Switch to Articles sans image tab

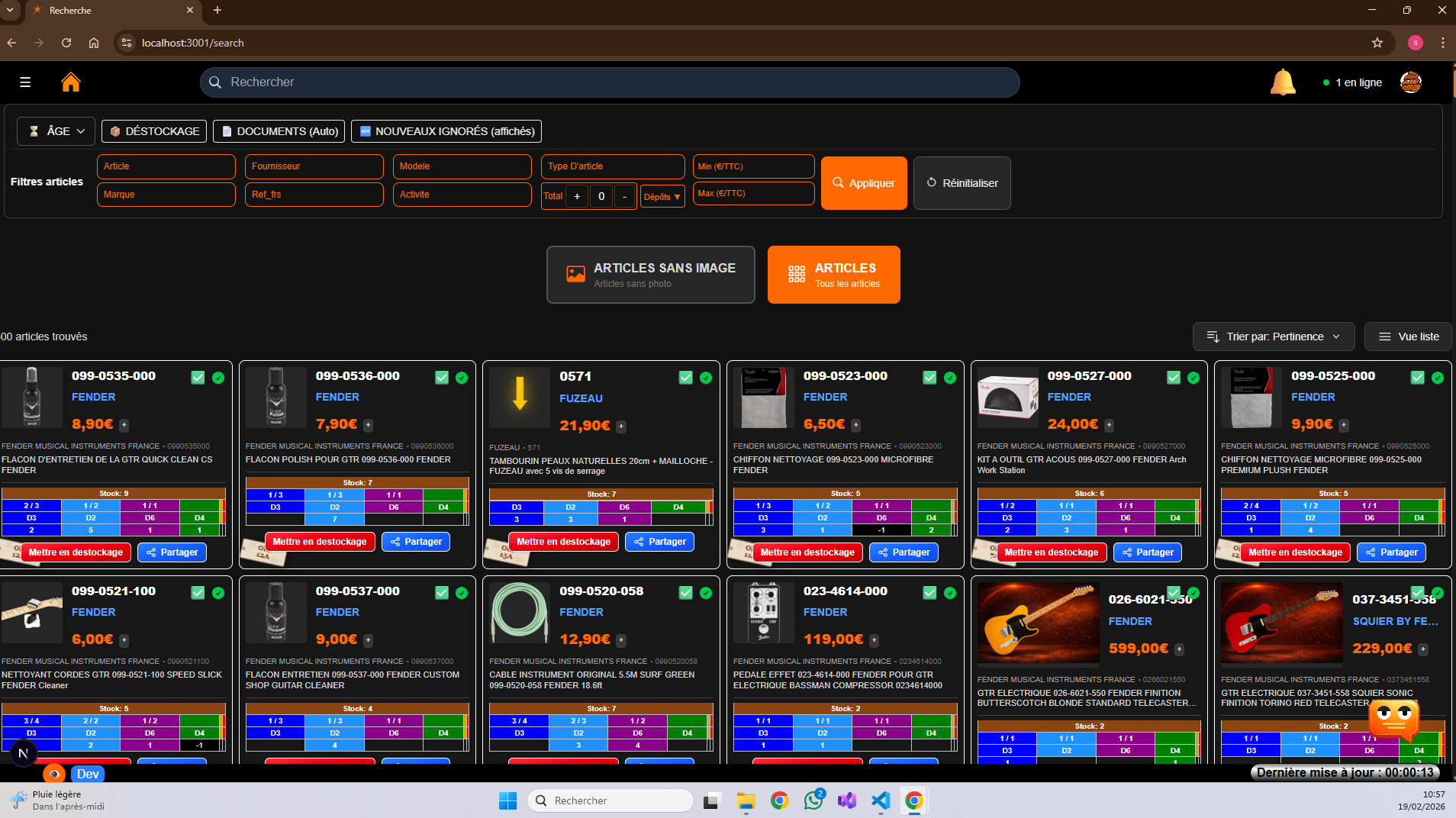650,275
